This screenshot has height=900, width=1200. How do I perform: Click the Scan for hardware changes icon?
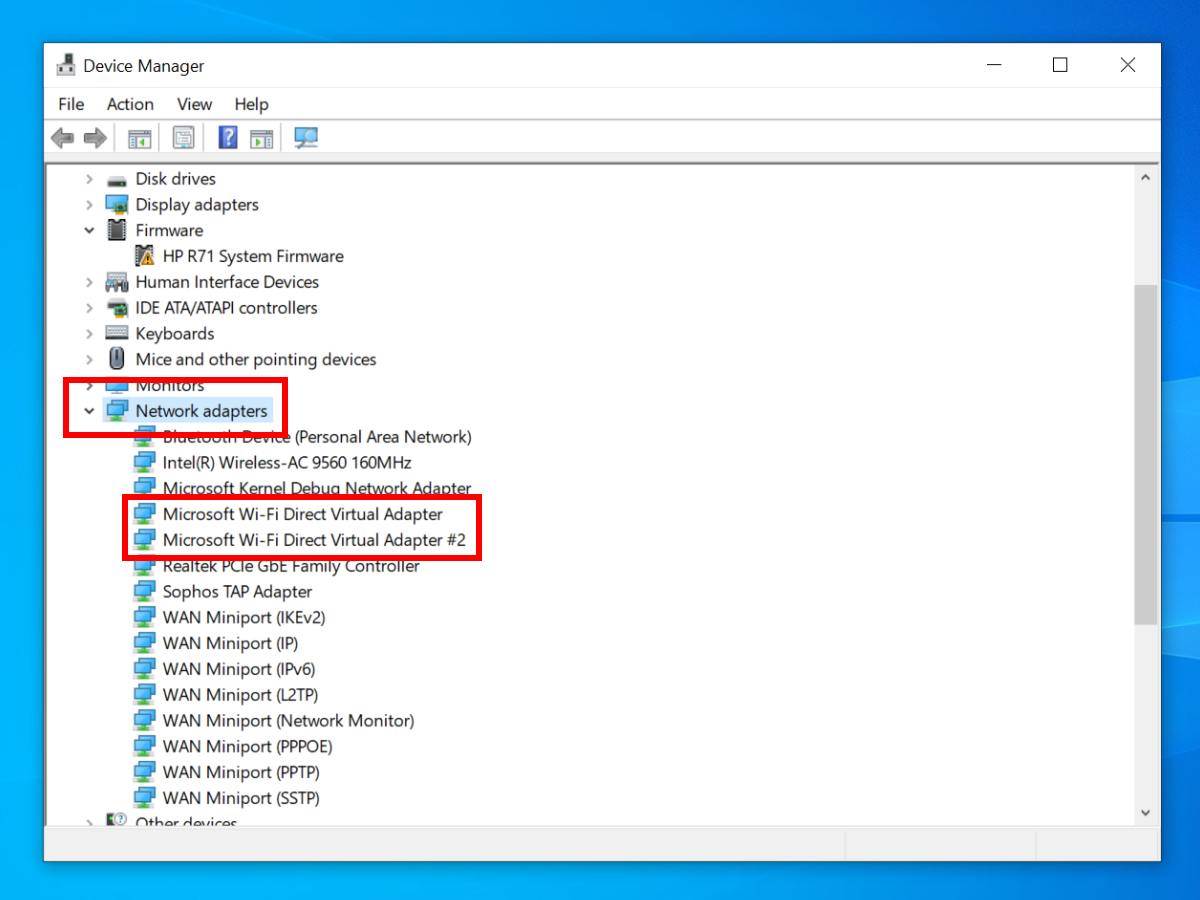(x=306, y=138)
